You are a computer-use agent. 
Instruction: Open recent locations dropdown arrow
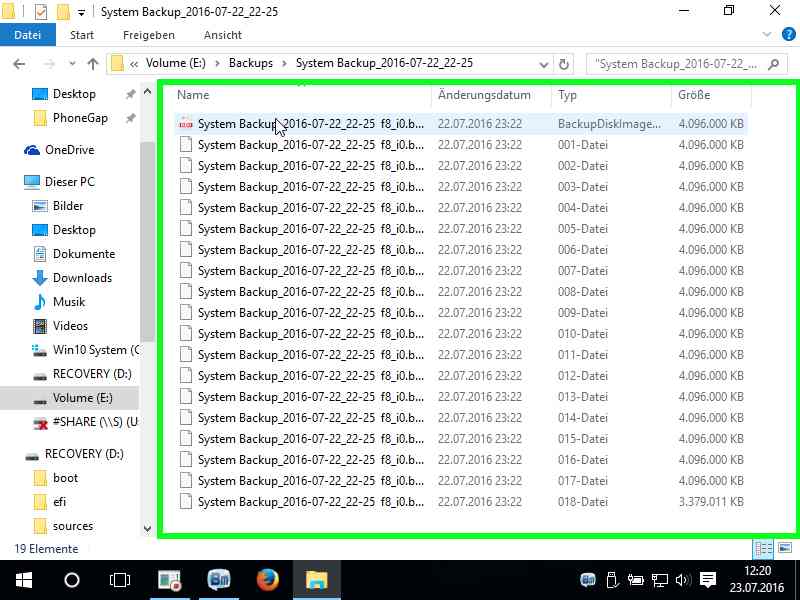click(72, 64)
